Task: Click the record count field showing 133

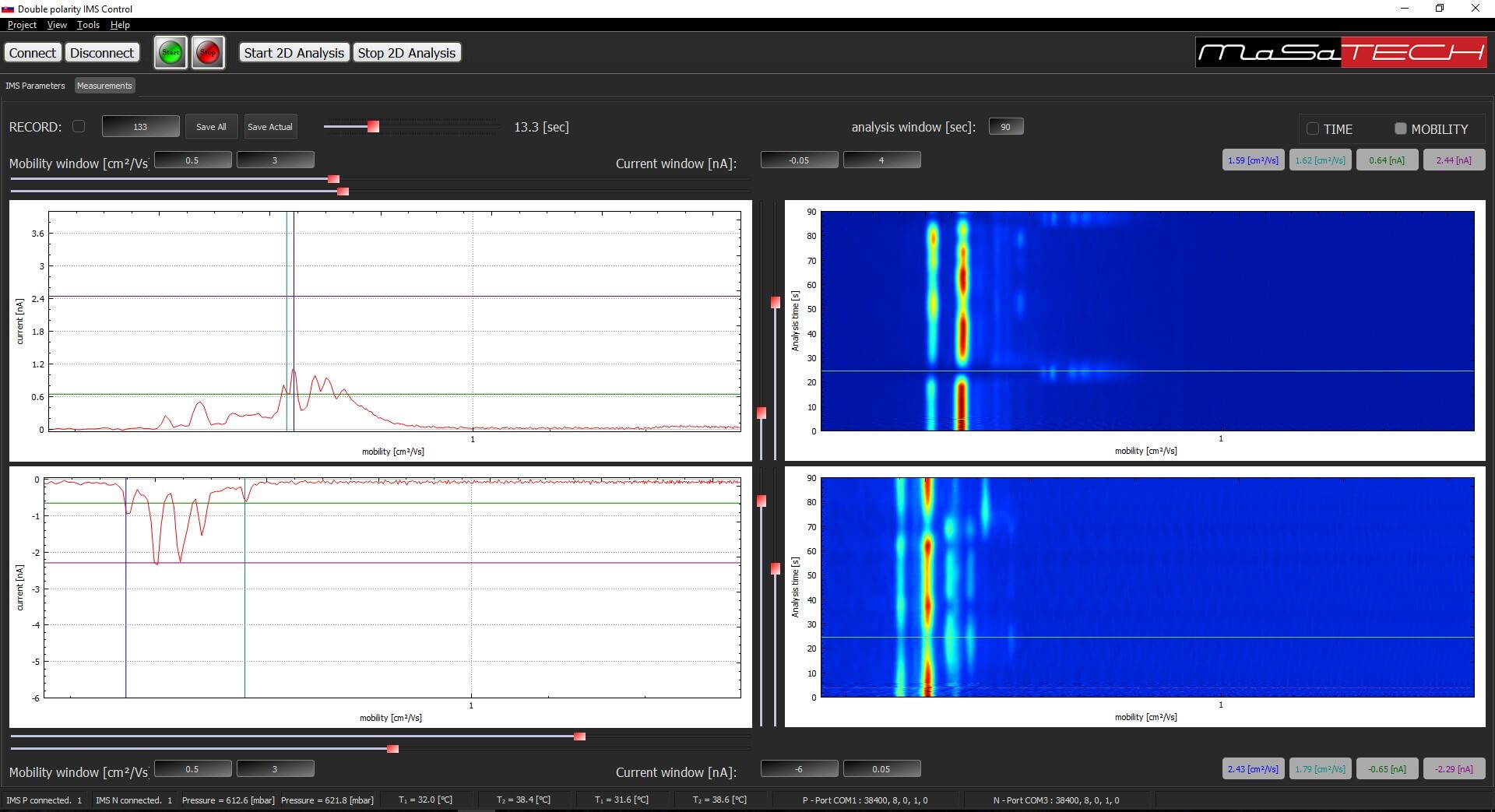Action: (140, 127)
